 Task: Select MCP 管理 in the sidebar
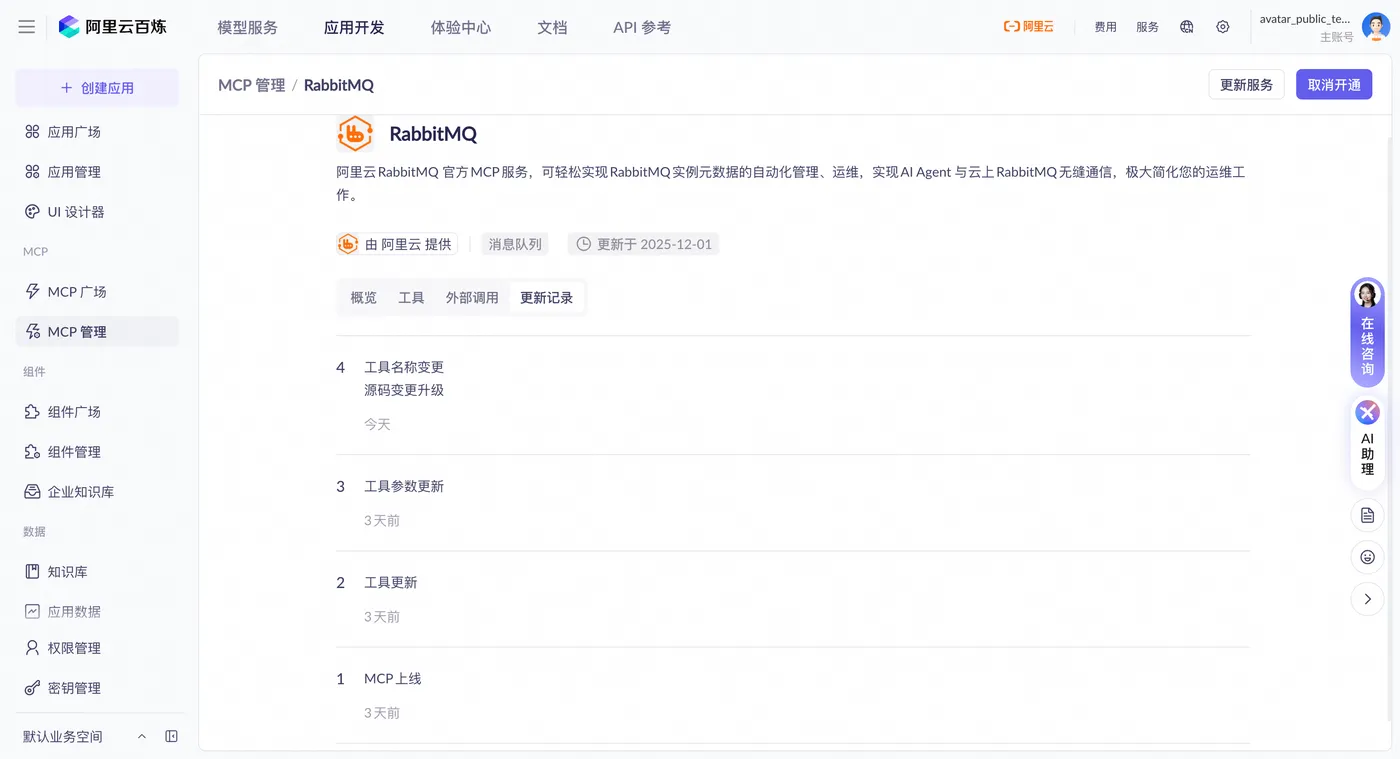click(97, 332)
